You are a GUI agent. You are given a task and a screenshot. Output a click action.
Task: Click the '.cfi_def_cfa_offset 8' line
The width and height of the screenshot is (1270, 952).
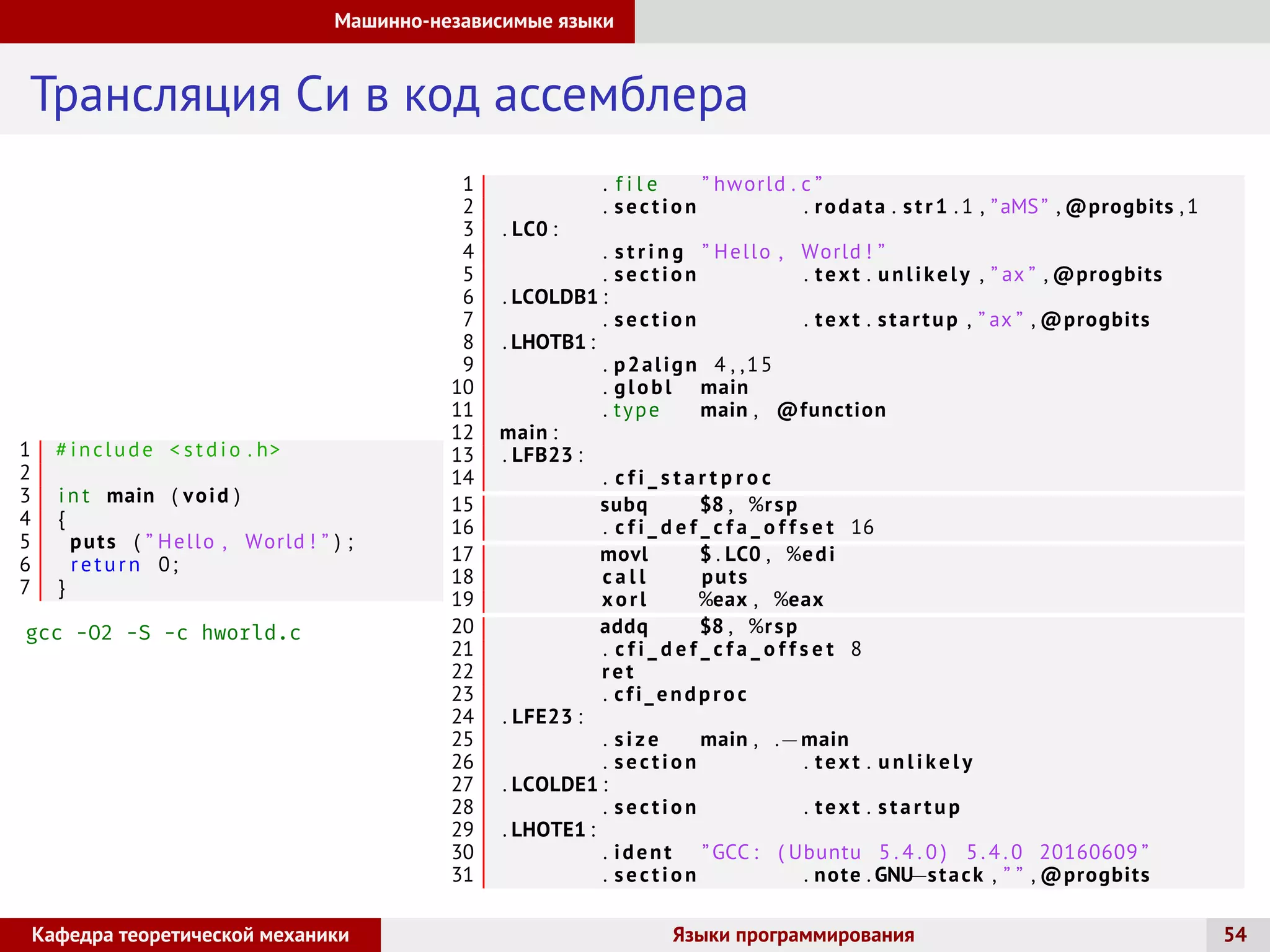(x=731, y=649)
